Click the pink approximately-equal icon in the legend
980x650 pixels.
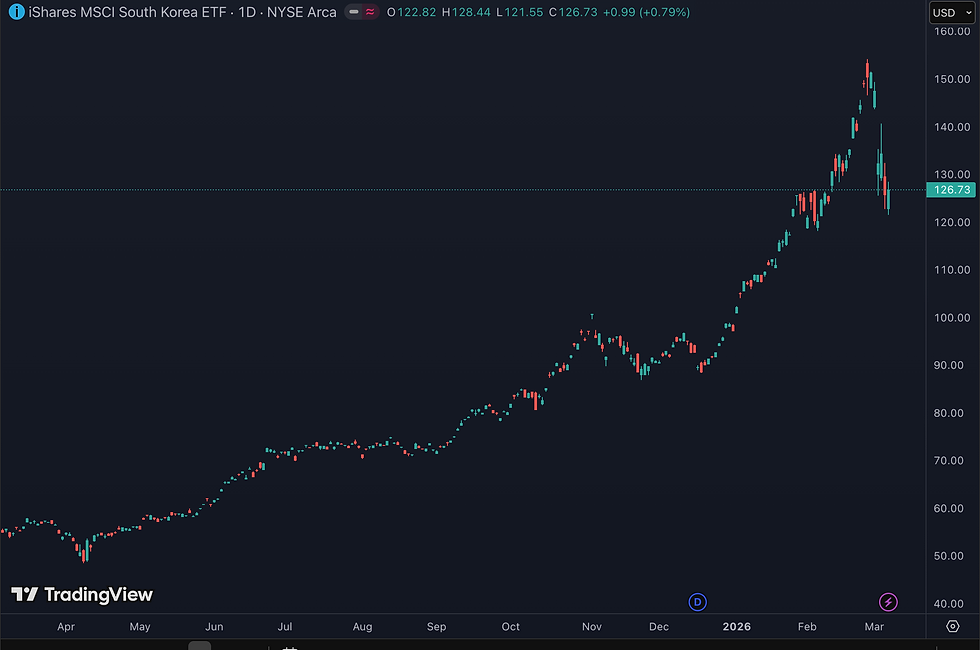pyautogui.click(x=370, y=12)
